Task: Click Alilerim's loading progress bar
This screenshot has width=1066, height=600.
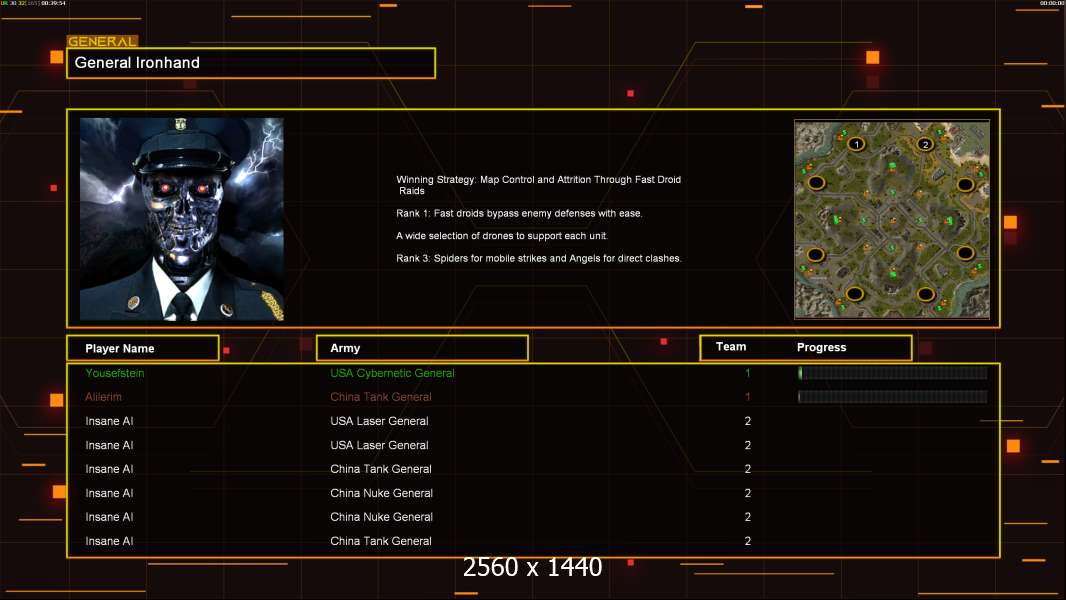Action: [892, 397]
